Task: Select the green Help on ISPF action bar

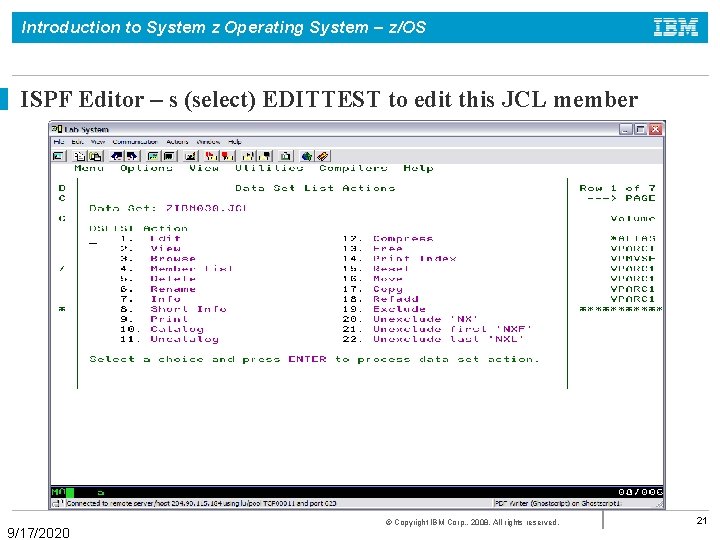Action: [x=418, y=168]
